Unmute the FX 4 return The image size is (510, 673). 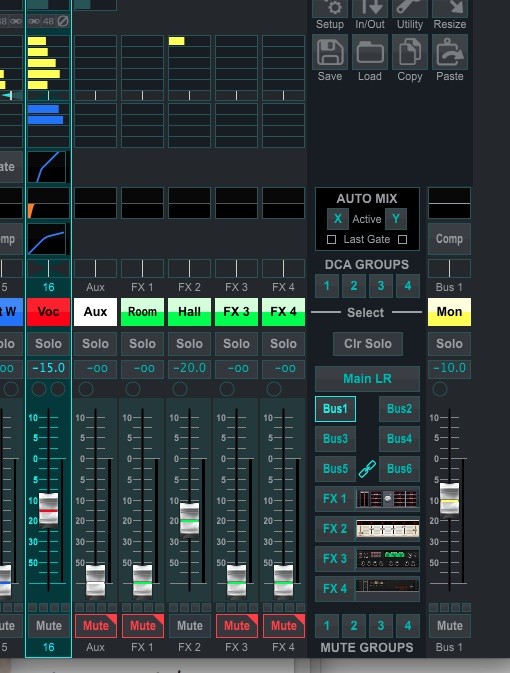284,626
